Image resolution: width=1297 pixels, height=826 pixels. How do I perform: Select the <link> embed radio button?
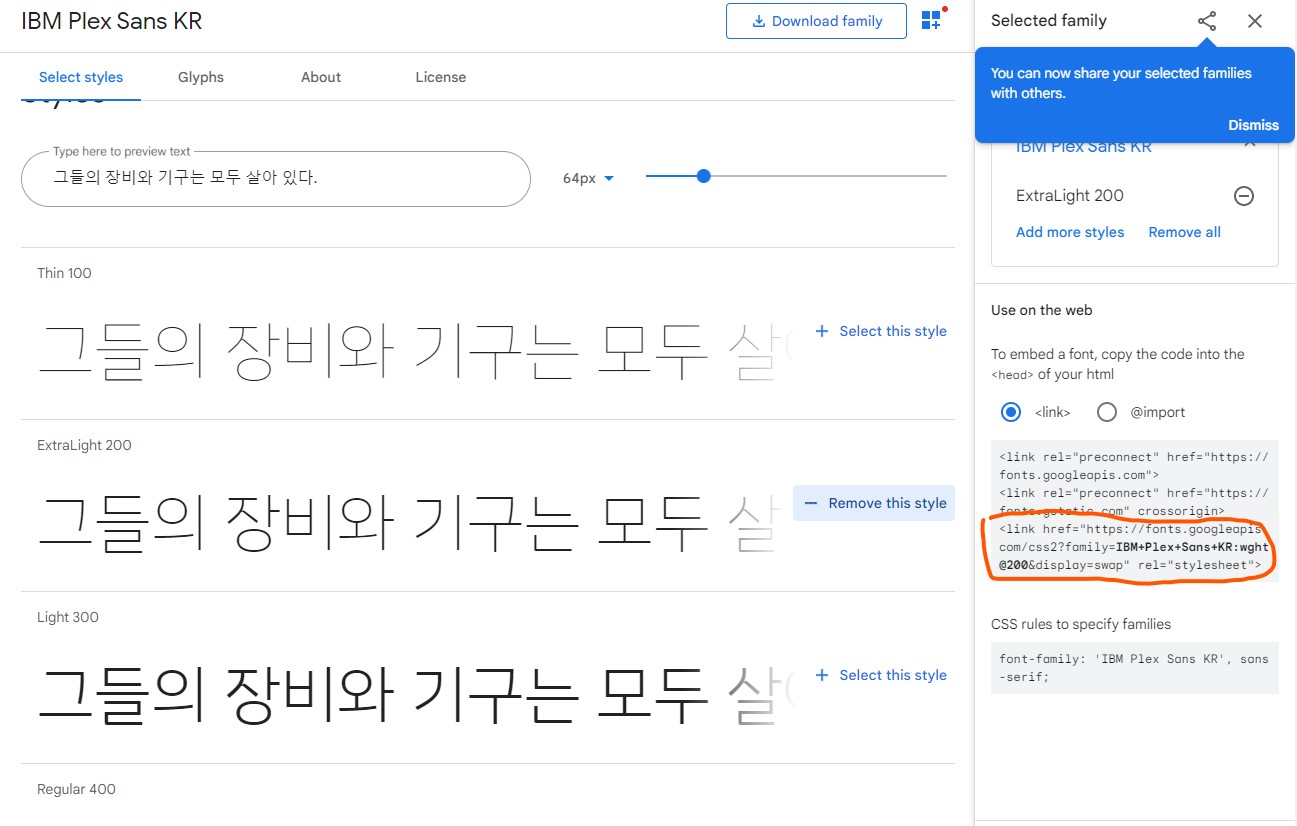[x=1011, y=412]
